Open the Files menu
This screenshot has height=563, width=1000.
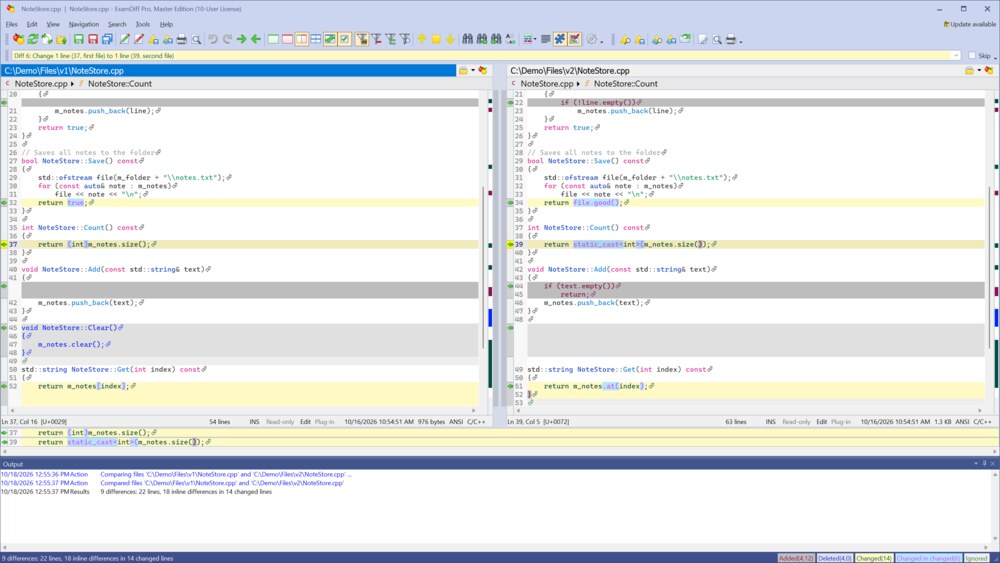pos(11,24)
